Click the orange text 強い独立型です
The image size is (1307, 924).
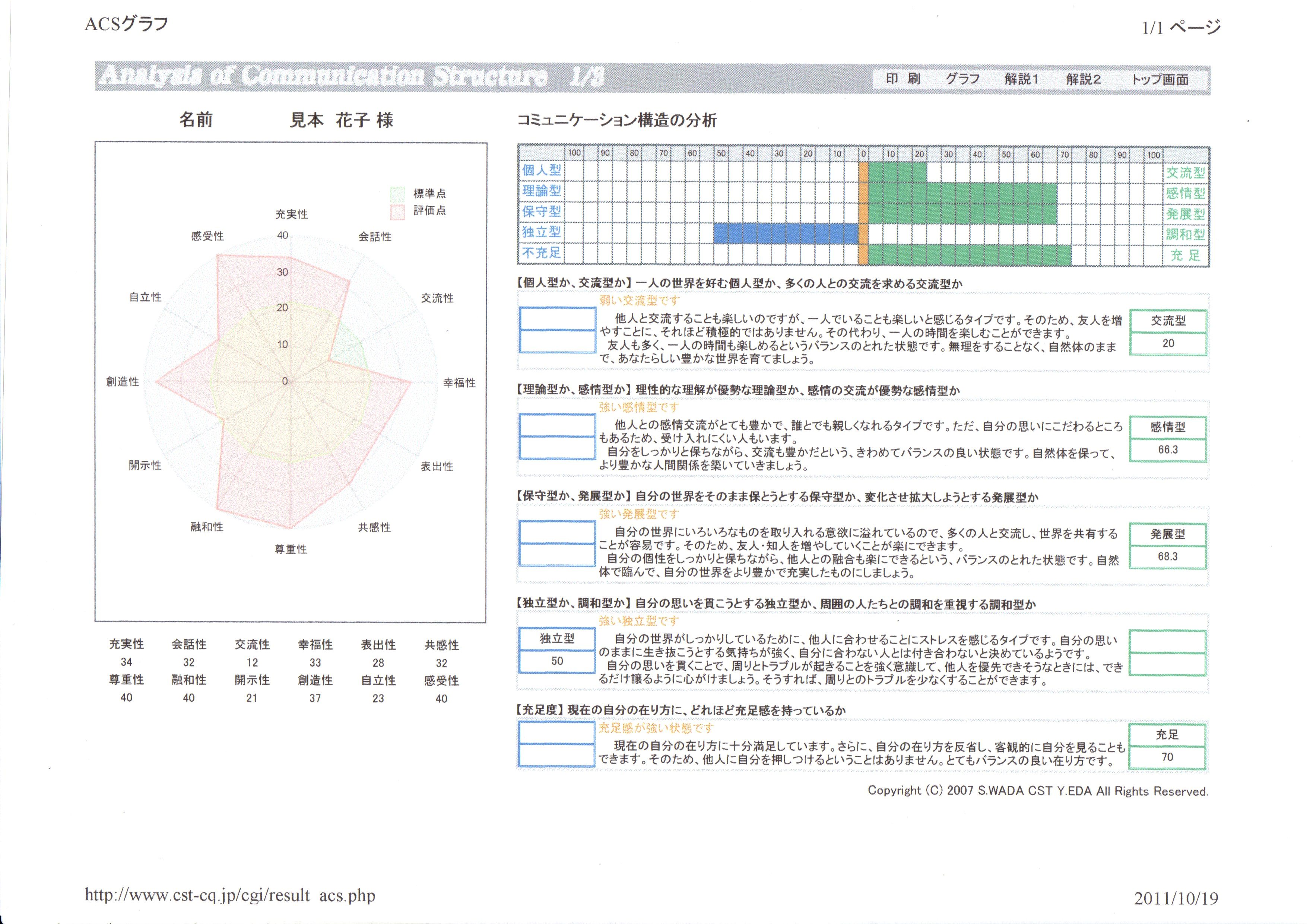[639, 620]
